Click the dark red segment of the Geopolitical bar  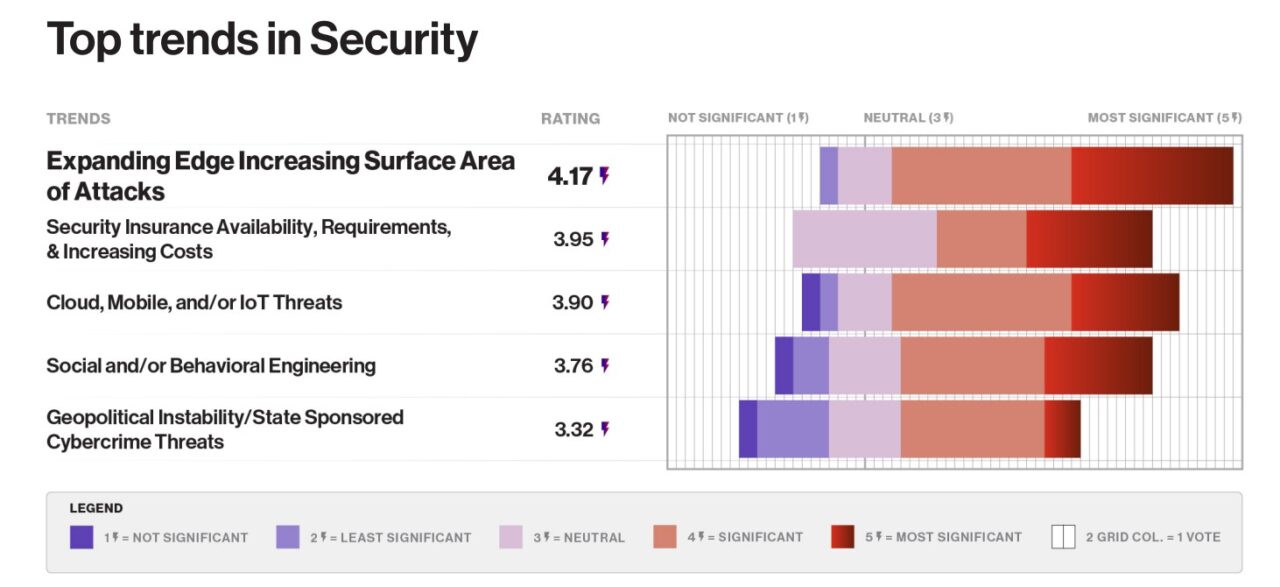(x=1062, y=429)
